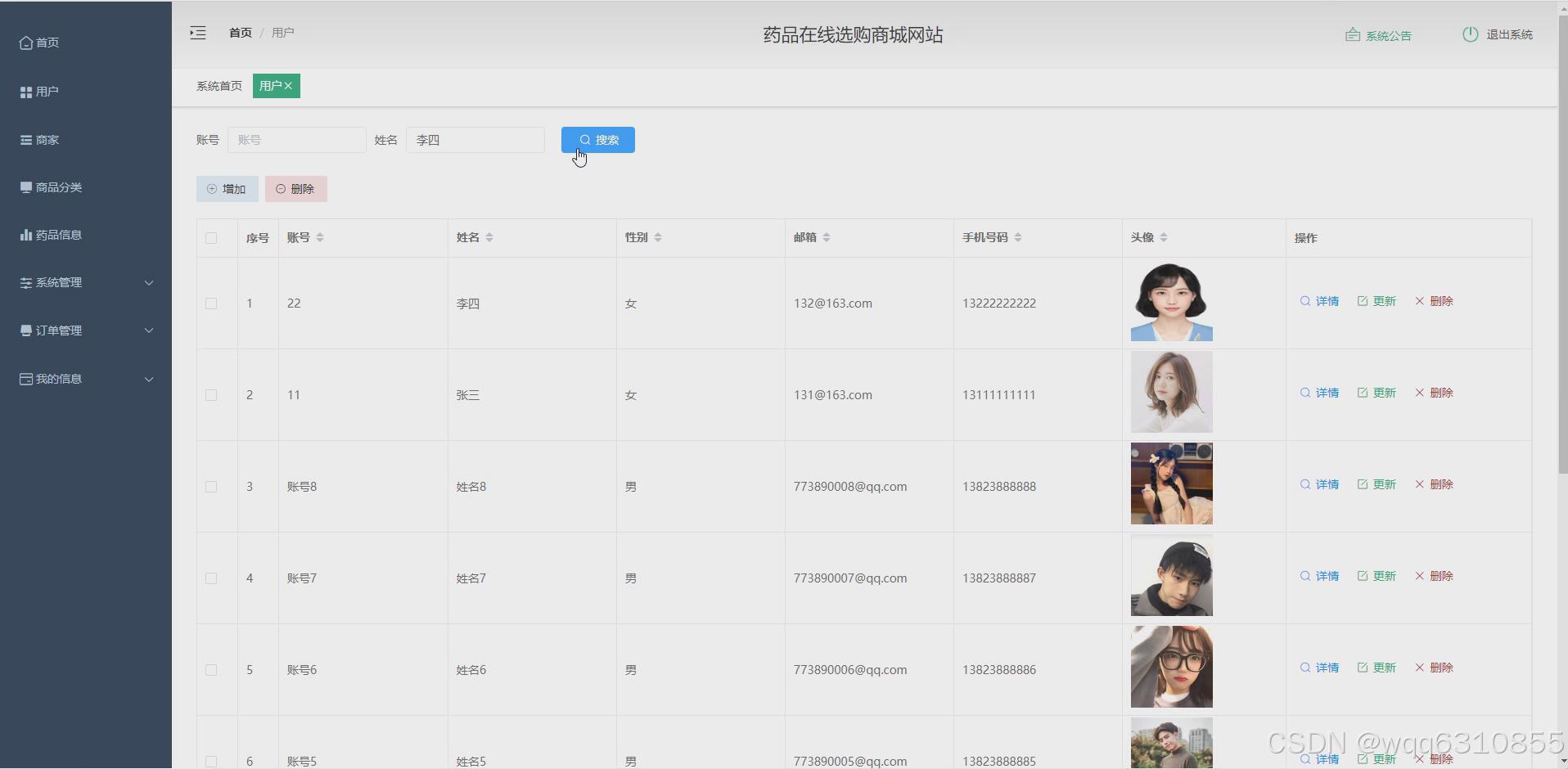This screenshot has width=1568, height=769.
Task: Click the page vertical scrollbar
Action: point(1562,245)
